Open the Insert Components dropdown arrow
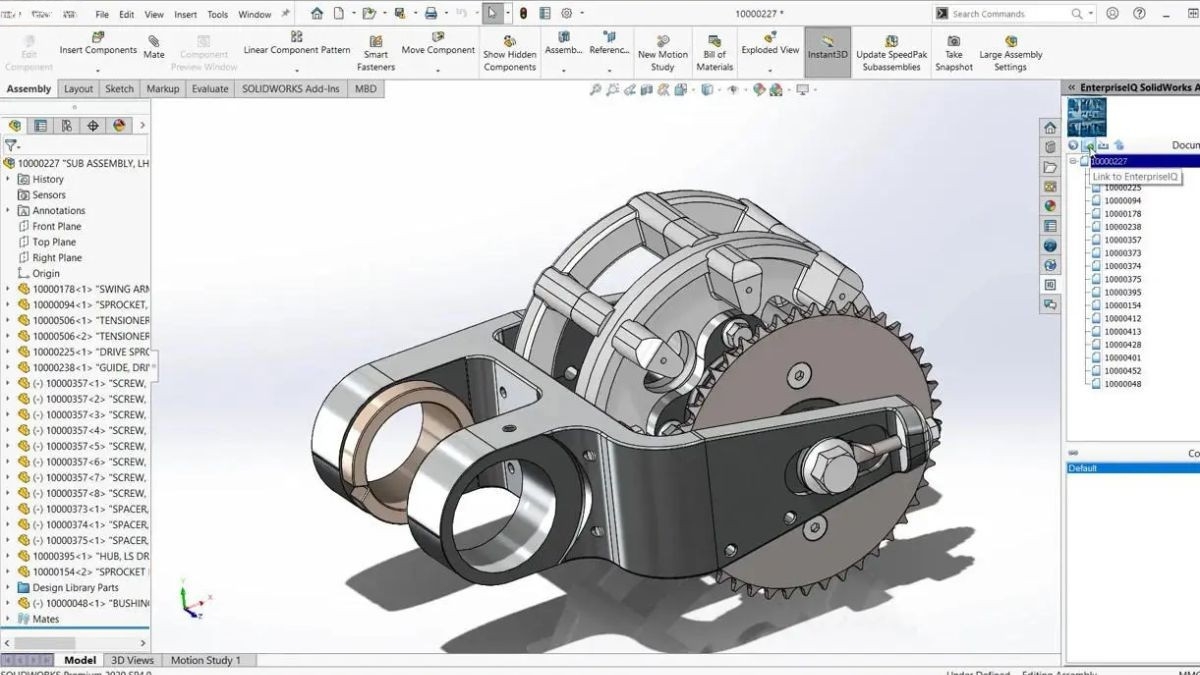The width and height of the screenshot is (1200, 675). [x=98, y=70]
